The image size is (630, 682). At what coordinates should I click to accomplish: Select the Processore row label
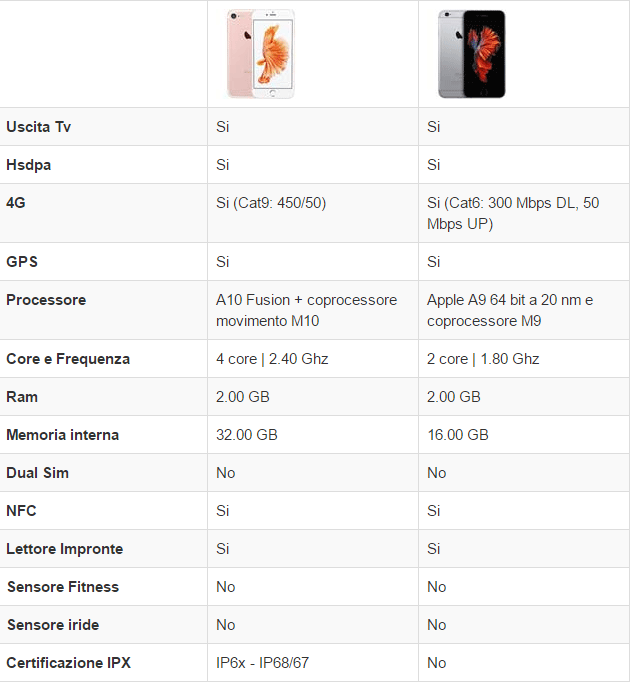pyautogui.click(x=46, y=300)
